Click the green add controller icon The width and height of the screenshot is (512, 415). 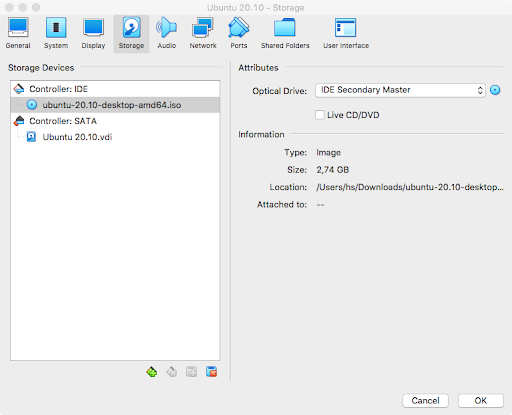pyautogui.click(x=152, y=372)
